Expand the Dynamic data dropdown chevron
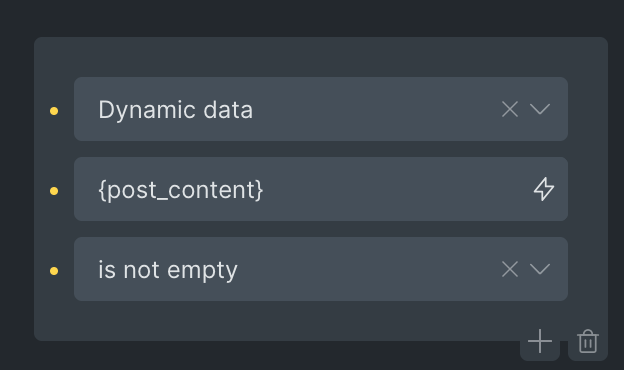This screenshot has width=624, height=370. [540, 109]
